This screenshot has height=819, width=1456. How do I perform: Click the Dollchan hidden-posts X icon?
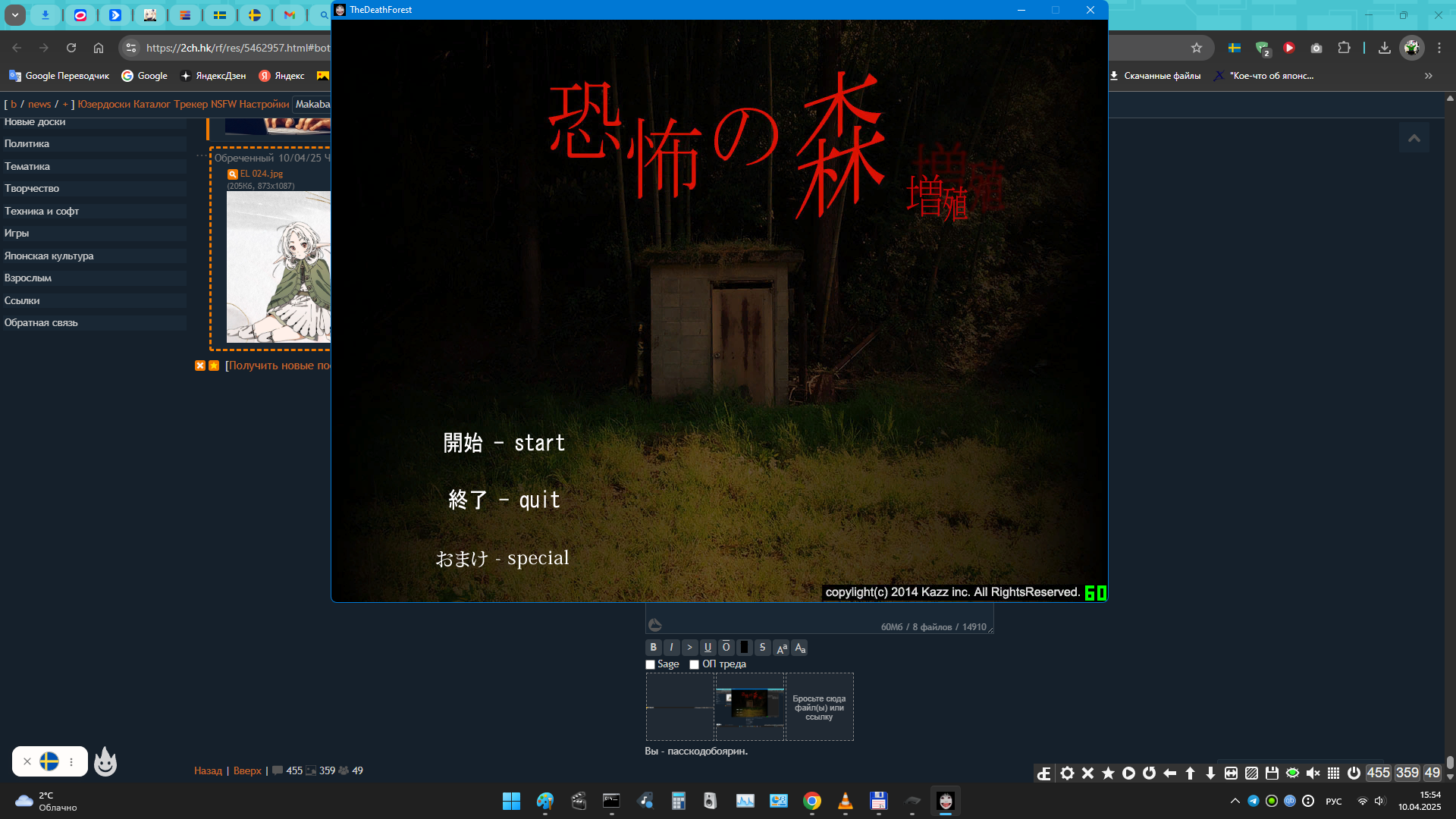pyautogui.click(x=1087, y=773)
